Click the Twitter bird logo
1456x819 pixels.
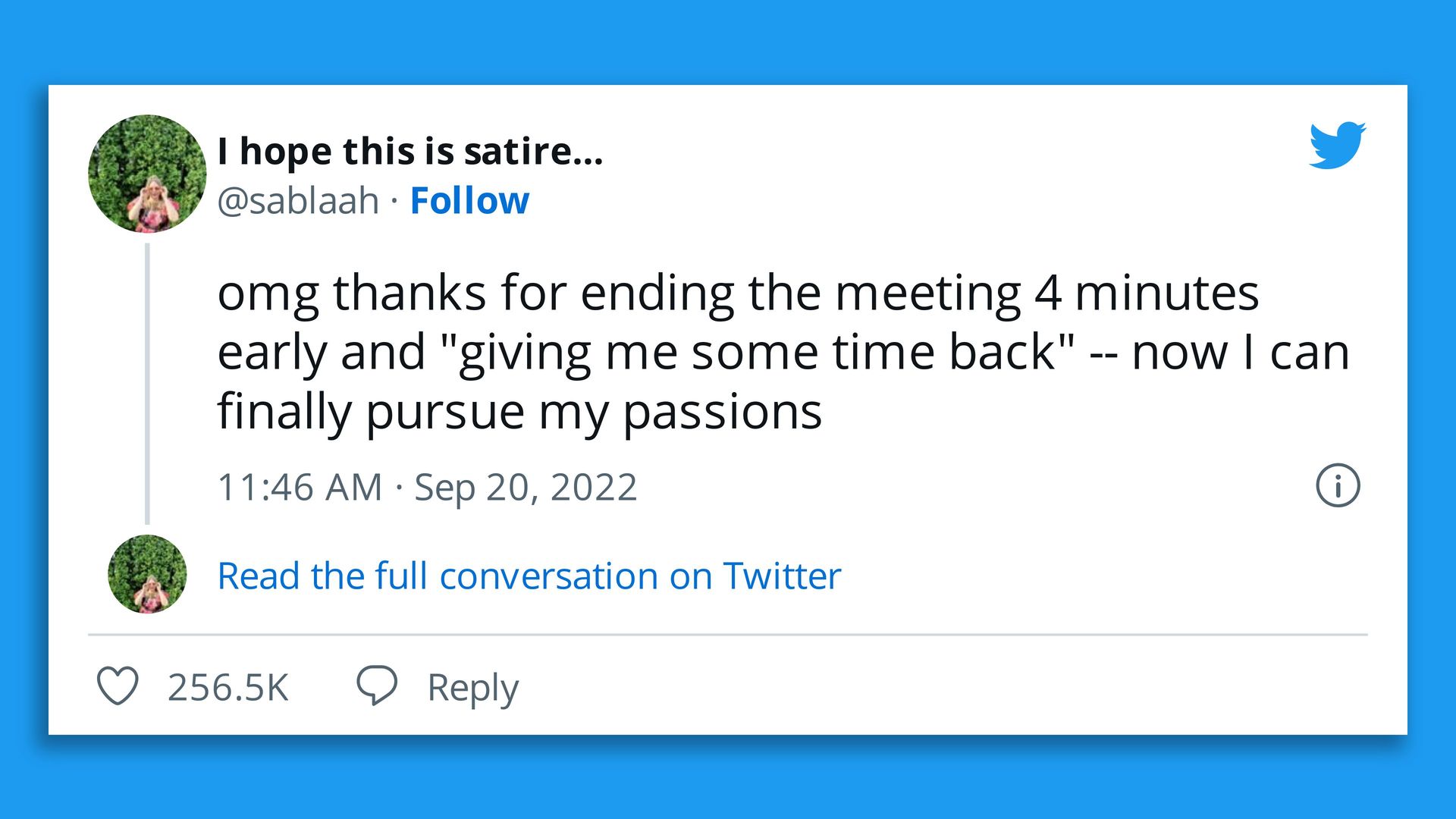[x=1337, y=145]
